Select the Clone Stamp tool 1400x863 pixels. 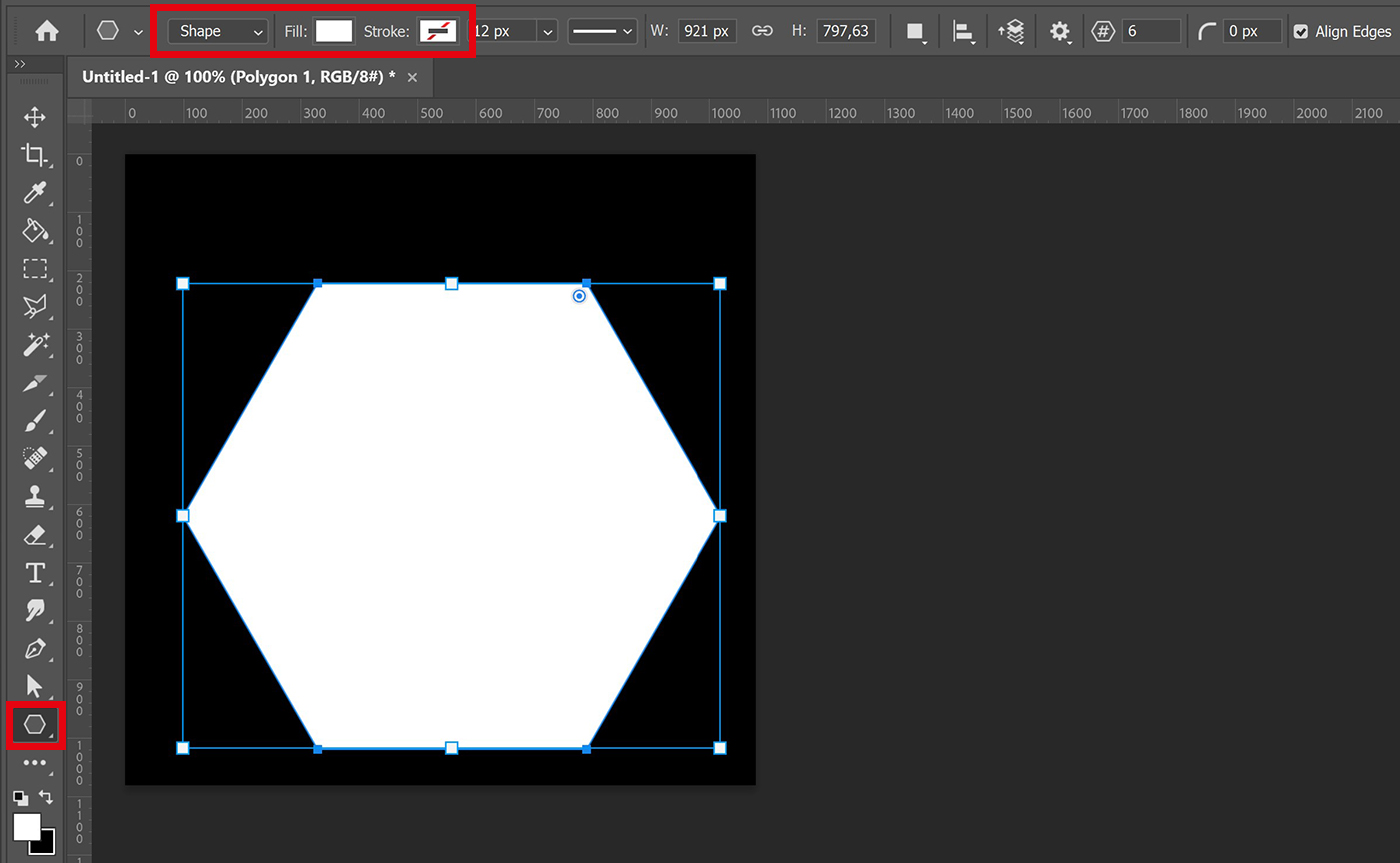(x=35, y=497)
